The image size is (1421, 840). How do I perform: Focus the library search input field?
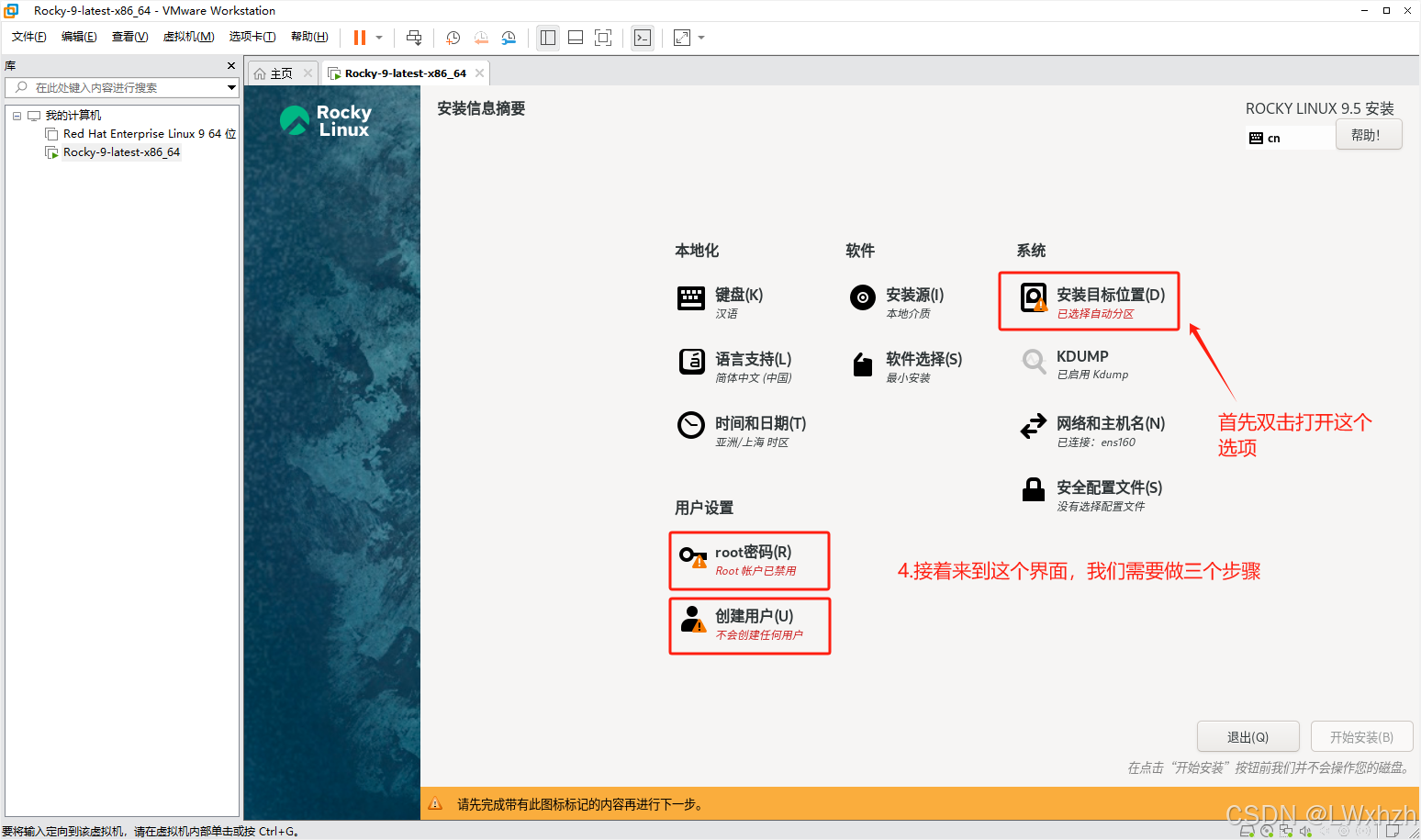click(x=122, y=87)
